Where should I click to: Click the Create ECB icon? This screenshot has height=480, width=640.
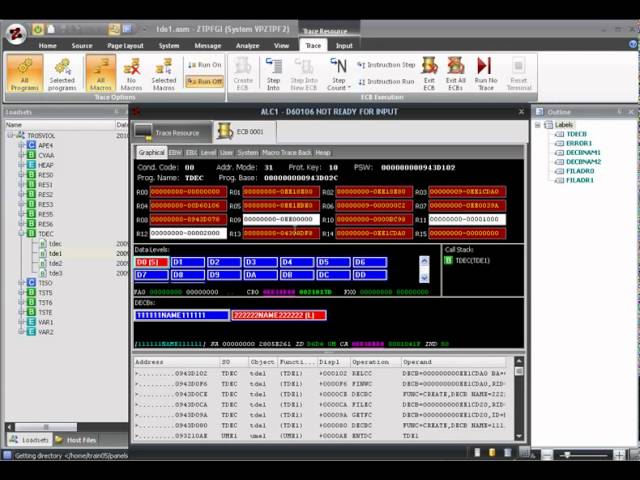pos(243,73)
